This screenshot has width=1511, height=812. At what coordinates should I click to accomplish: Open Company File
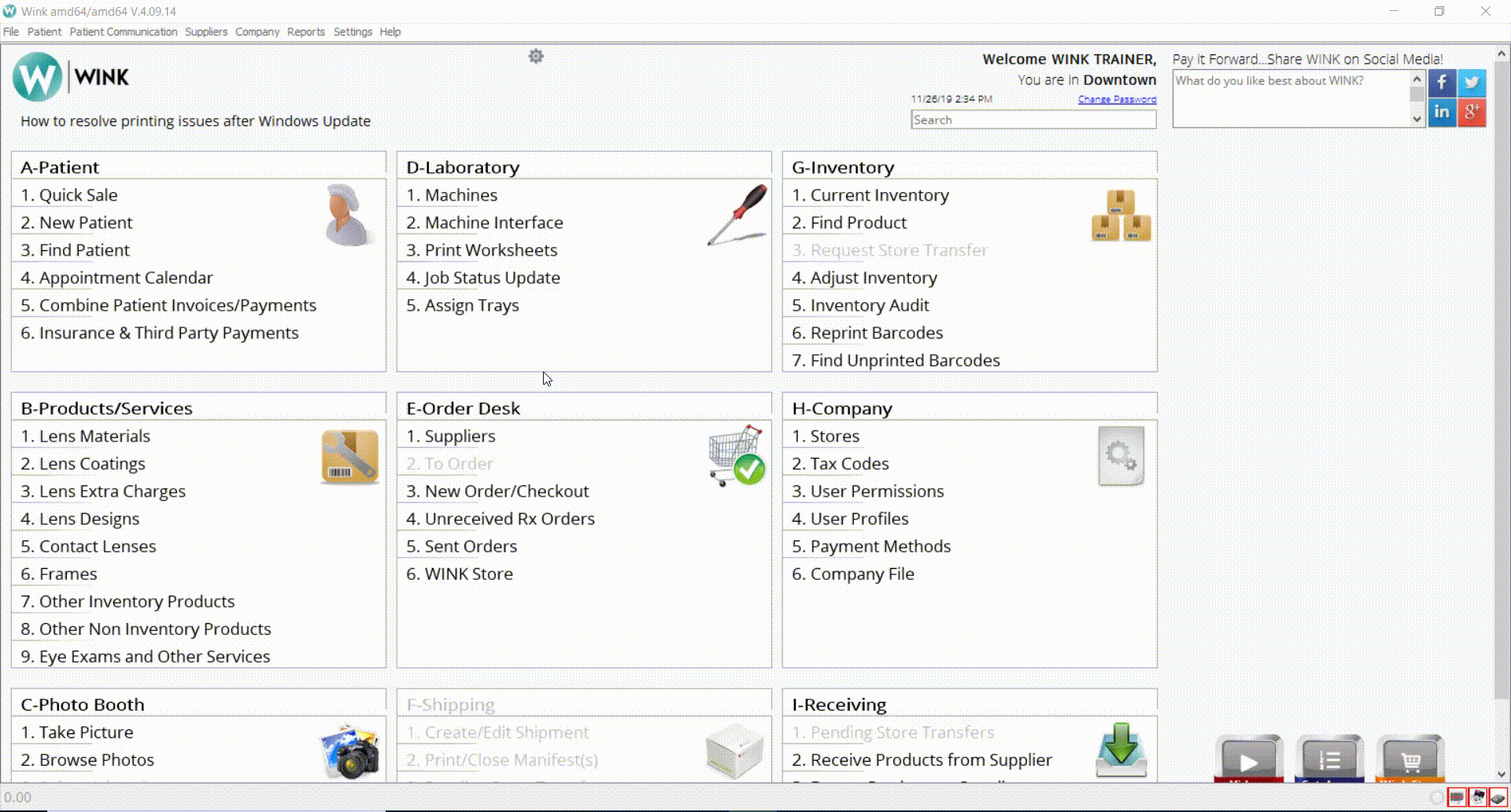(x=853, y=574)
